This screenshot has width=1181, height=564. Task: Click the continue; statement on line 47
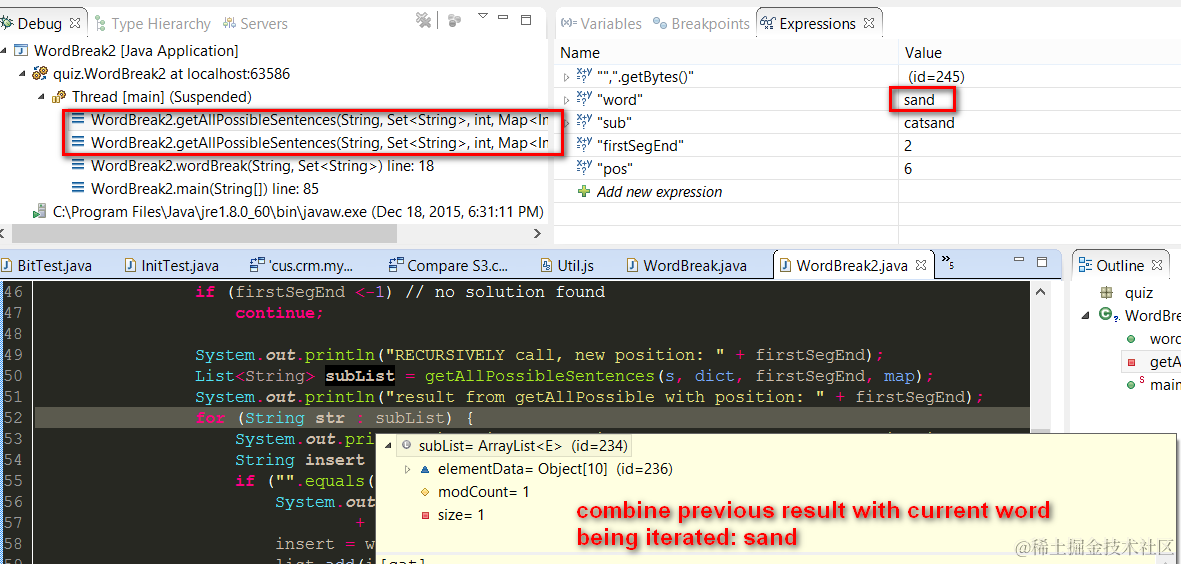tap(279, 312)
